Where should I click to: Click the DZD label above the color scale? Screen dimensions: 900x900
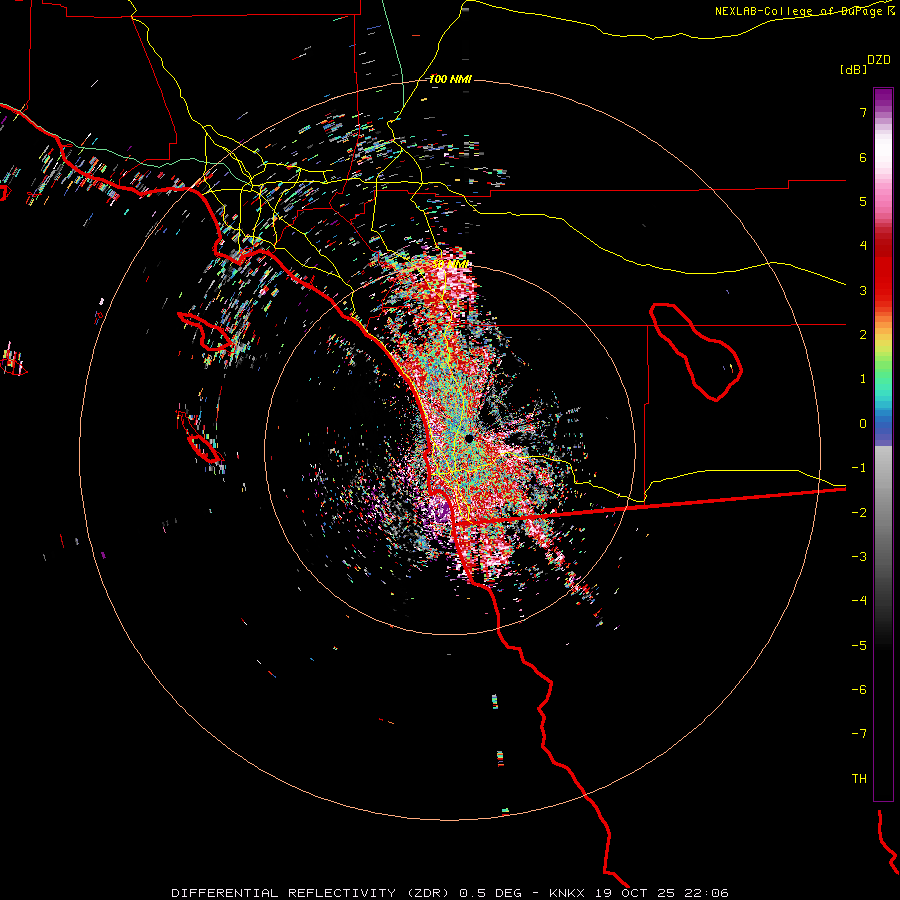(x=878, y=60)
